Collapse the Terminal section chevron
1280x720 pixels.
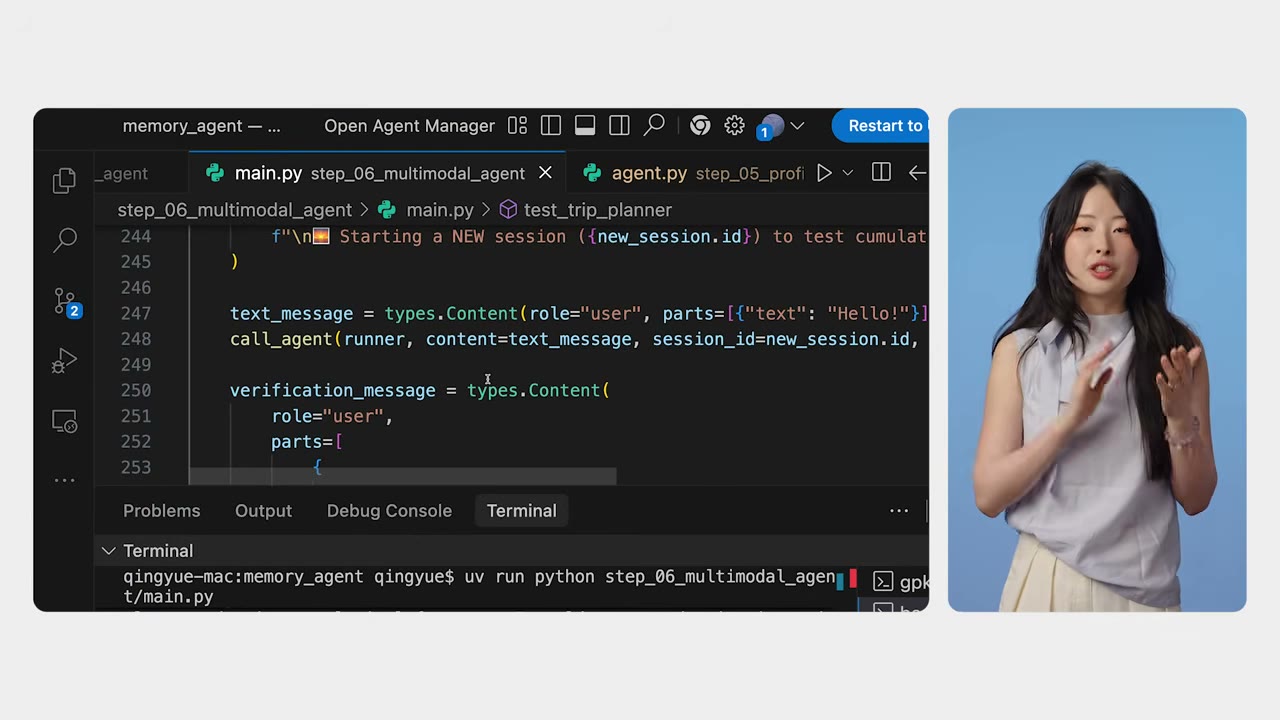(108, 551)
